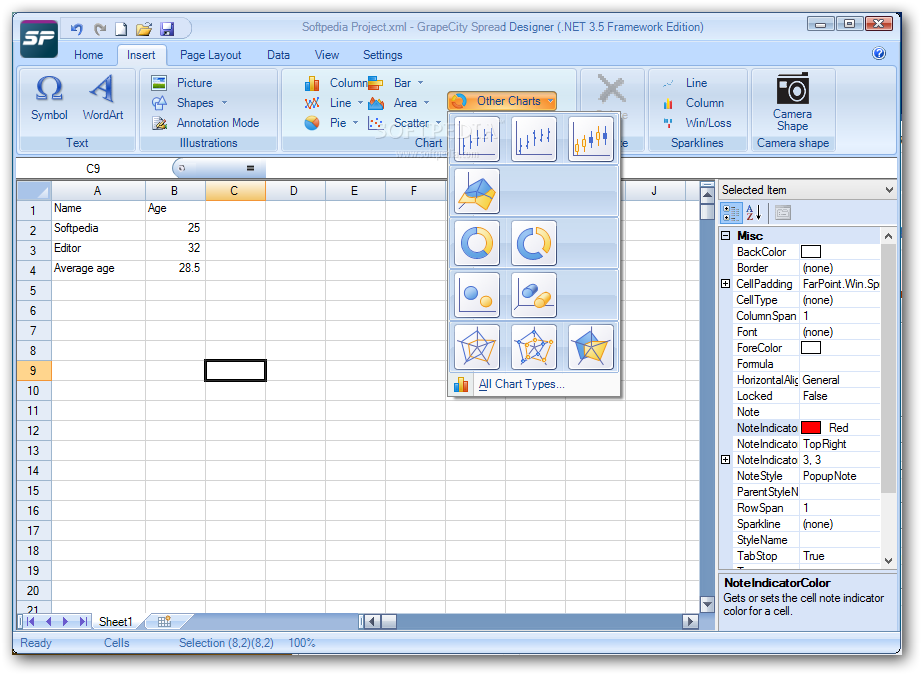This screenshot has height=675, width=922.
Task: Create a new blank document
Action: click(121, 28)
